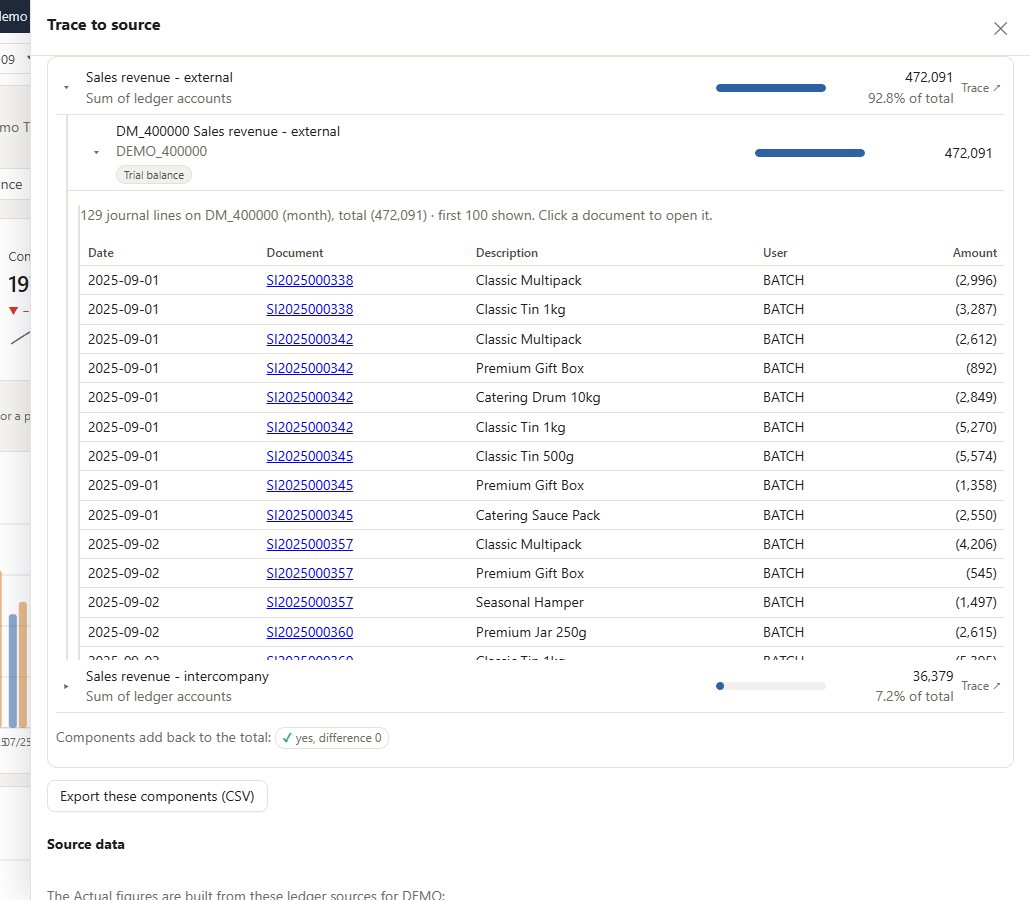Select the Trial balance tag

154,175
